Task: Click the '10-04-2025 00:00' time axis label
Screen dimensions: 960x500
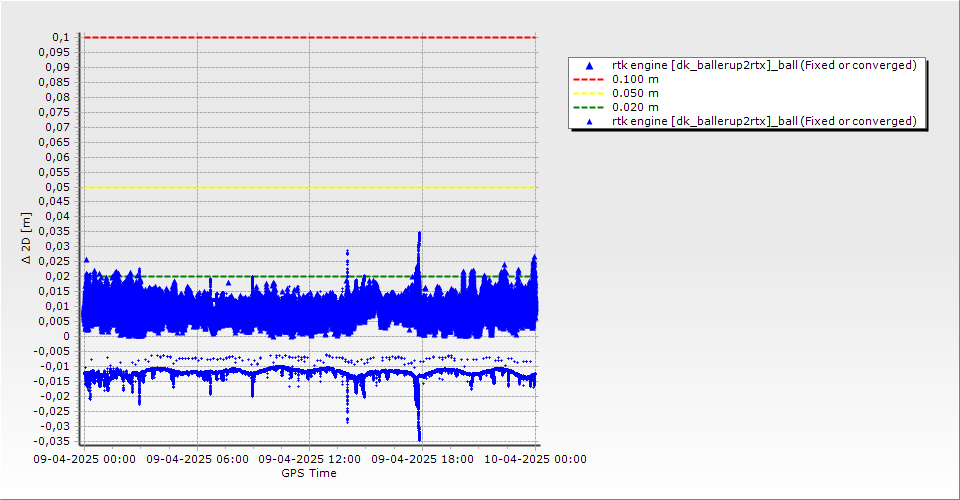Action: (x=535, y=459)
